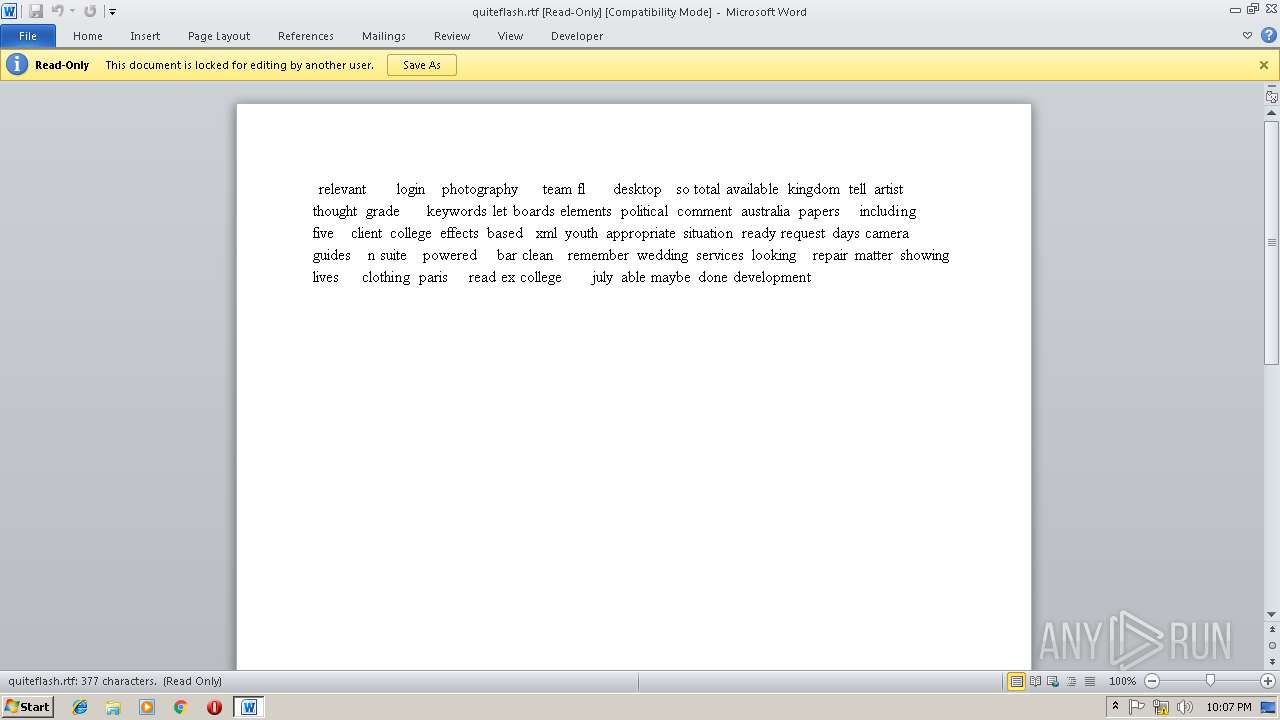Click the 100% zoom level button
This screenshot has width=1280, height=720.
pos(1122,681)
